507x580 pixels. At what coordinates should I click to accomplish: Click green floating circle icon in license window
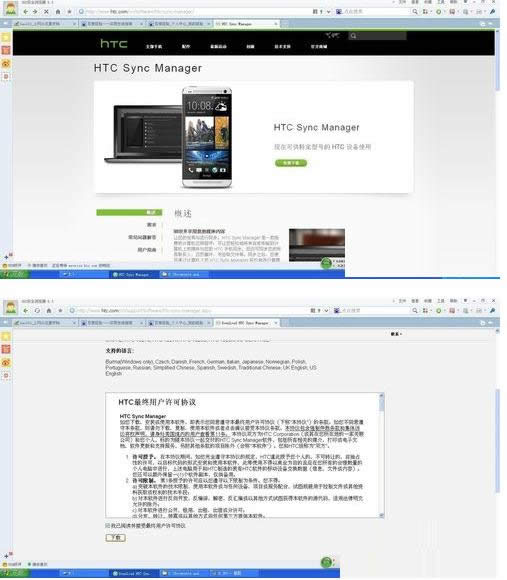coord(326,563)
